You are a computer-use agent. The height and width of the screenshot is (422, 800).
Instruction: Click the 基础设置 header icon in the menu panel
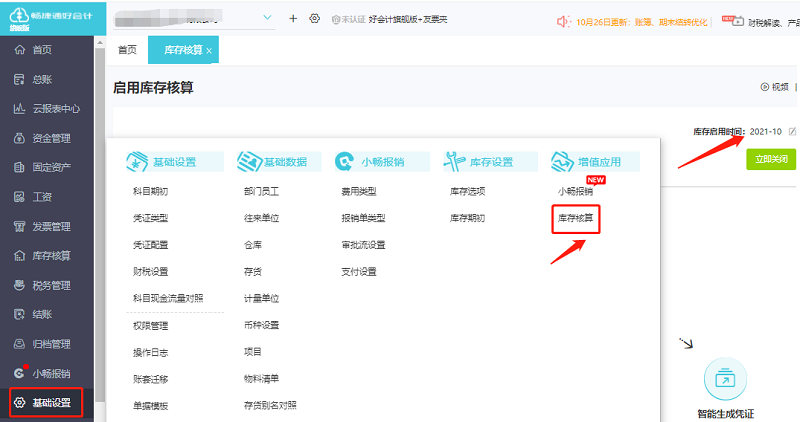coord(137,162)
